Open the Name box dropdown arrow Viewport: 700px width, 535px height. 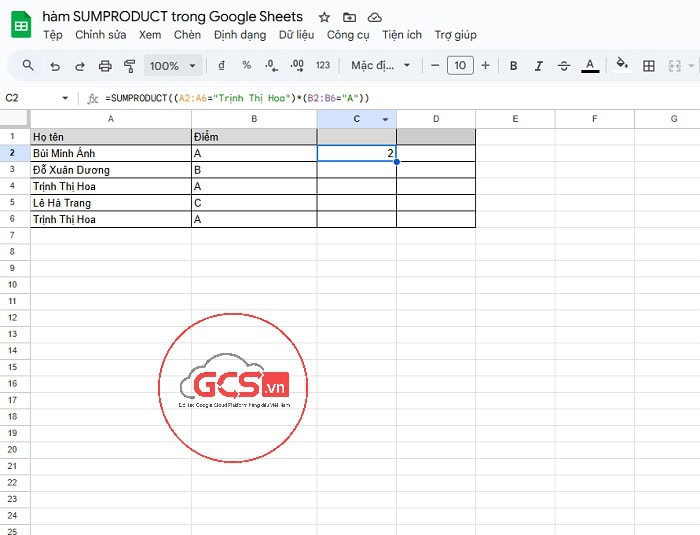[x=66, y=98]
